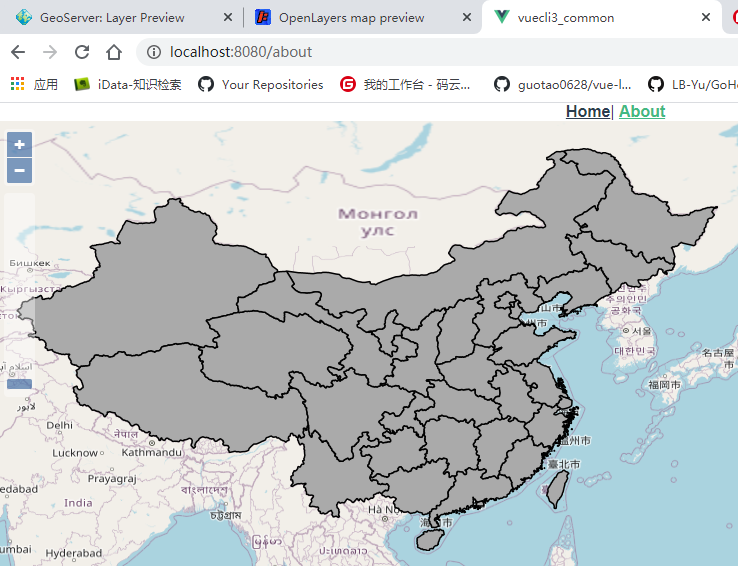
Task: Open the About navigation link
Action: point(642,112)
